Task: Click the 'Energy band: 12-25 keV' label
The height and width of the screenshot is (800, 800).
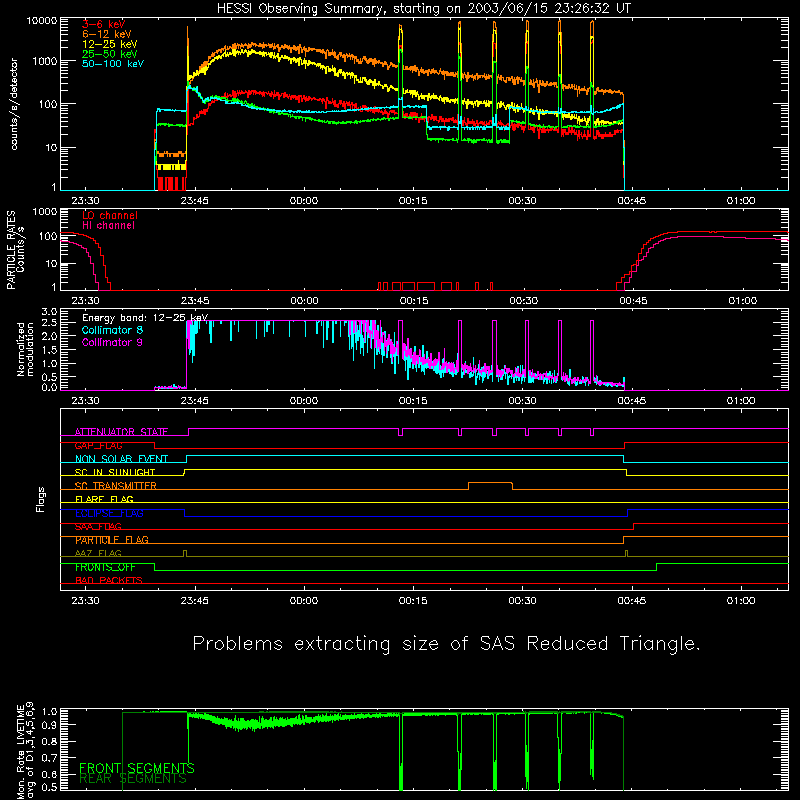Action: [x=145, y=318]
